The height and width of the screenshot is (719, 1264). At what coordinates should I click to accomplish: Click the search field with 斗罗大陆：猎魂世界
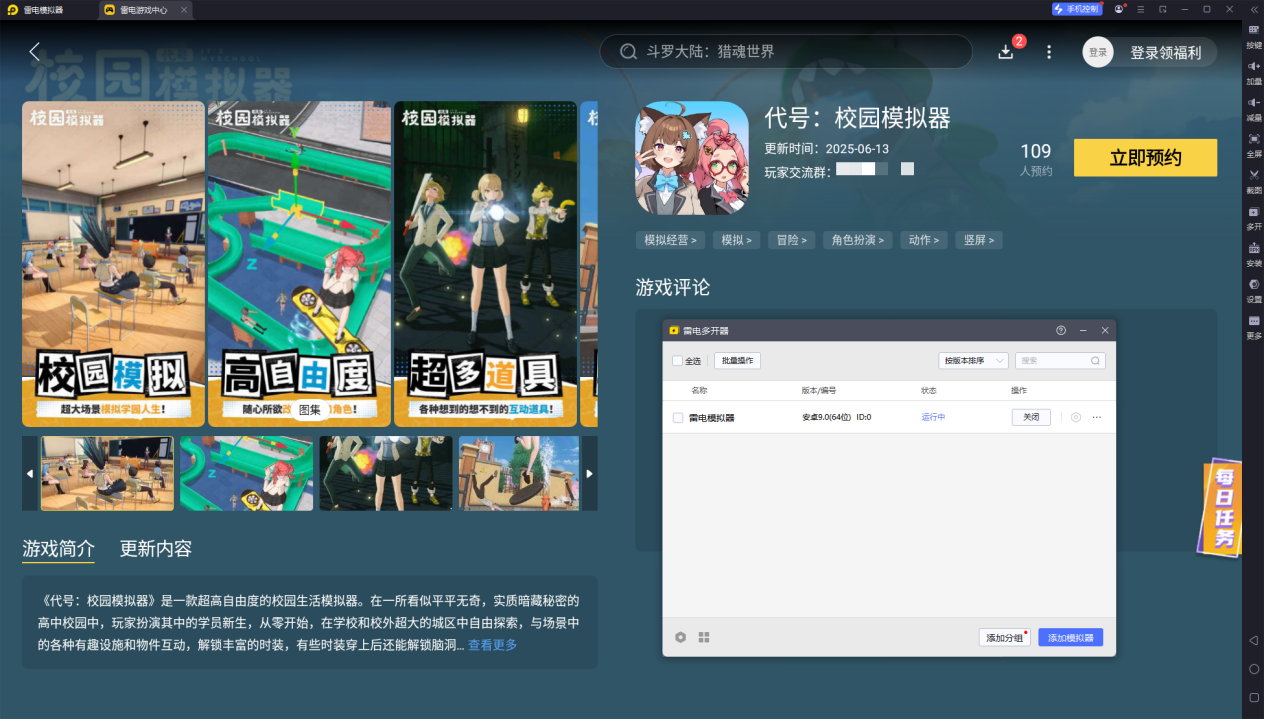[x=786, y=52]
